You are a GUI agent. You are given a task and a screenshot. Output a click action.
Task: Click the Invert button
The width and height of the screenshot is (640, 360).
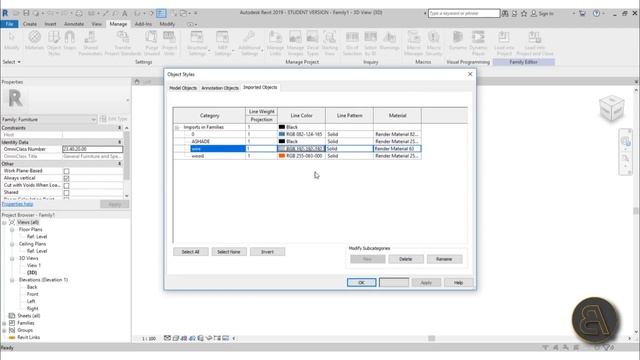(x=267, y=252)
